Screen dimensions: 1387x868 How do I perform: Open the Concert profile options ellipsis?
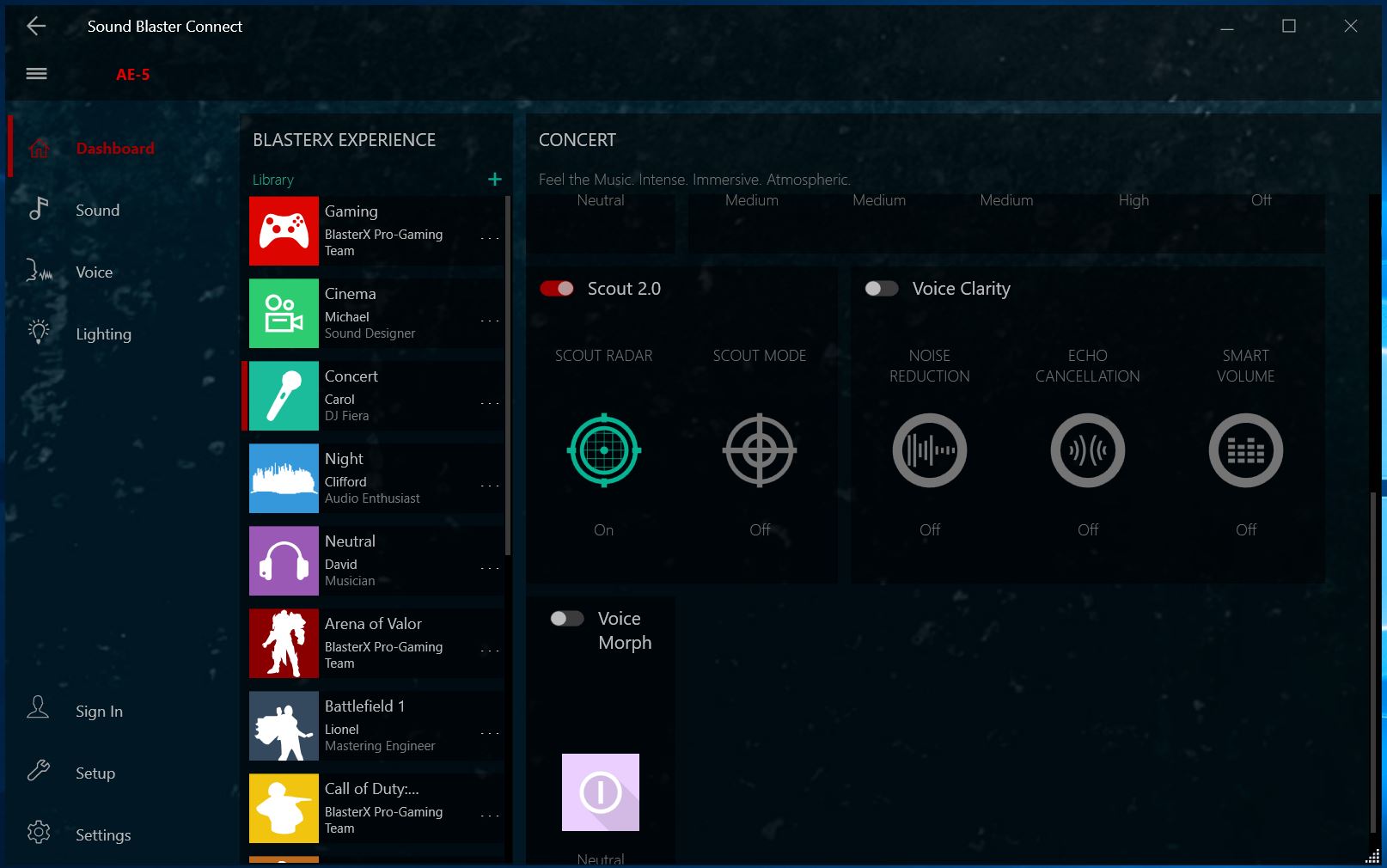[x=490, y=402]
